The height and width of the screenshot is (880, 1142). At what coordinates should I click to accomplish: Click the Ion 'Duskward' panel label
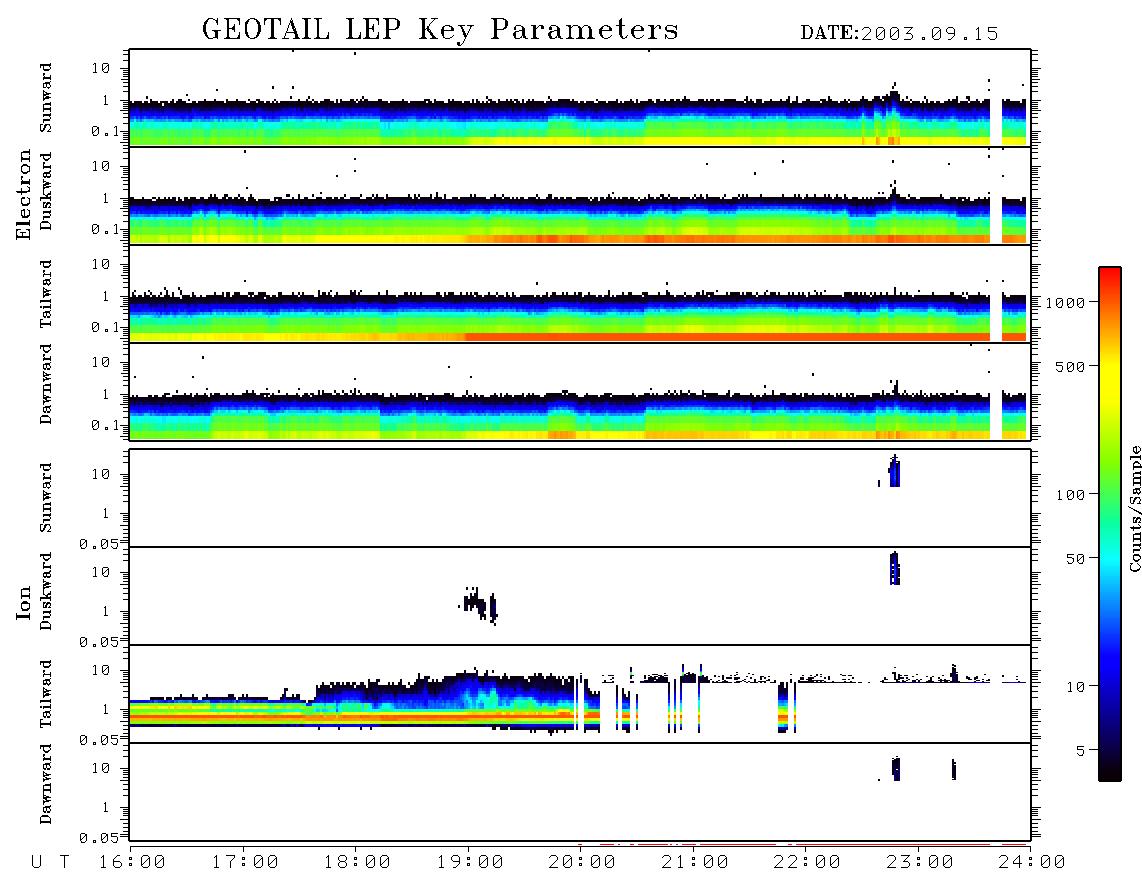[x=46, y=592]
